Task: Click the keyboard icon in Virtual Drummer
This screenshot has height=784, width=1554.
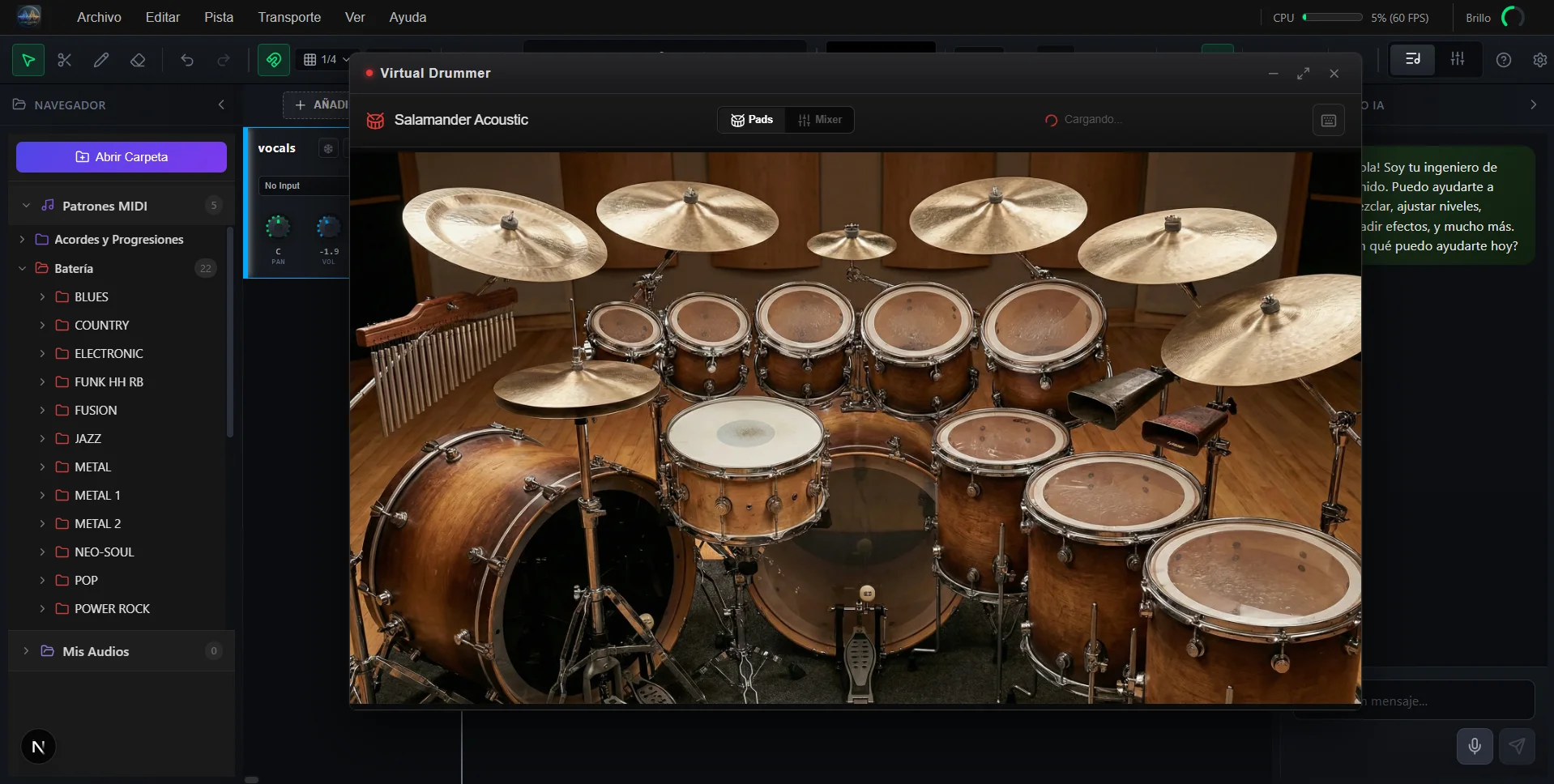Action: (x=1328, y=120)
